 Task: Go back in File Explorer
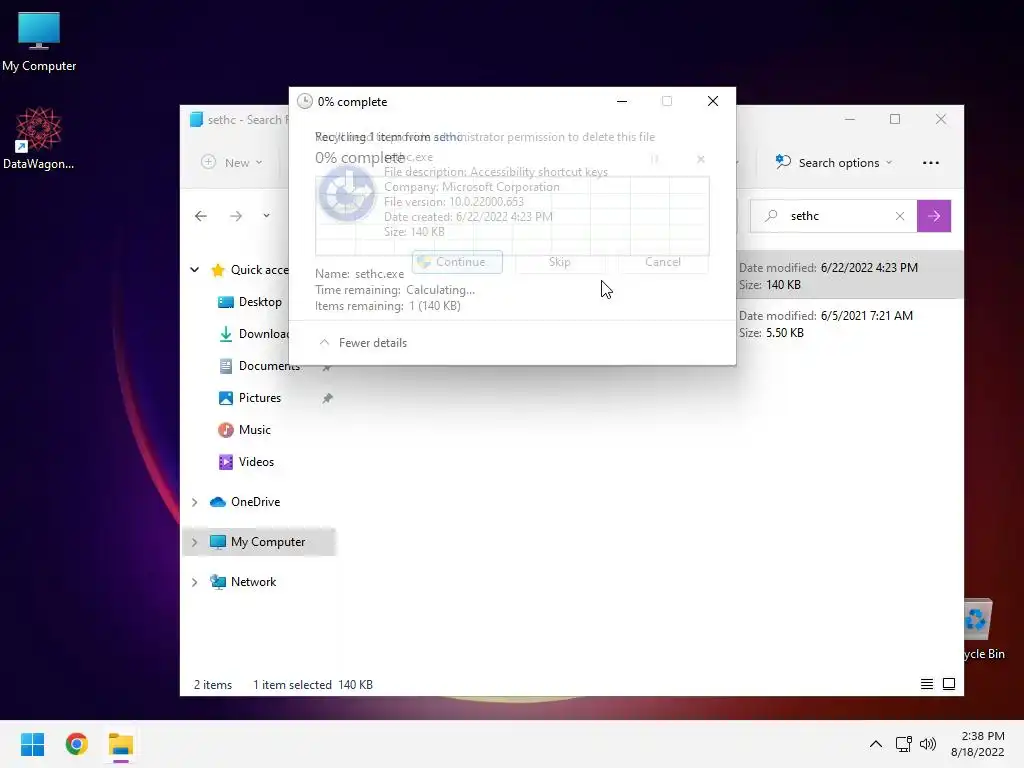200,216
